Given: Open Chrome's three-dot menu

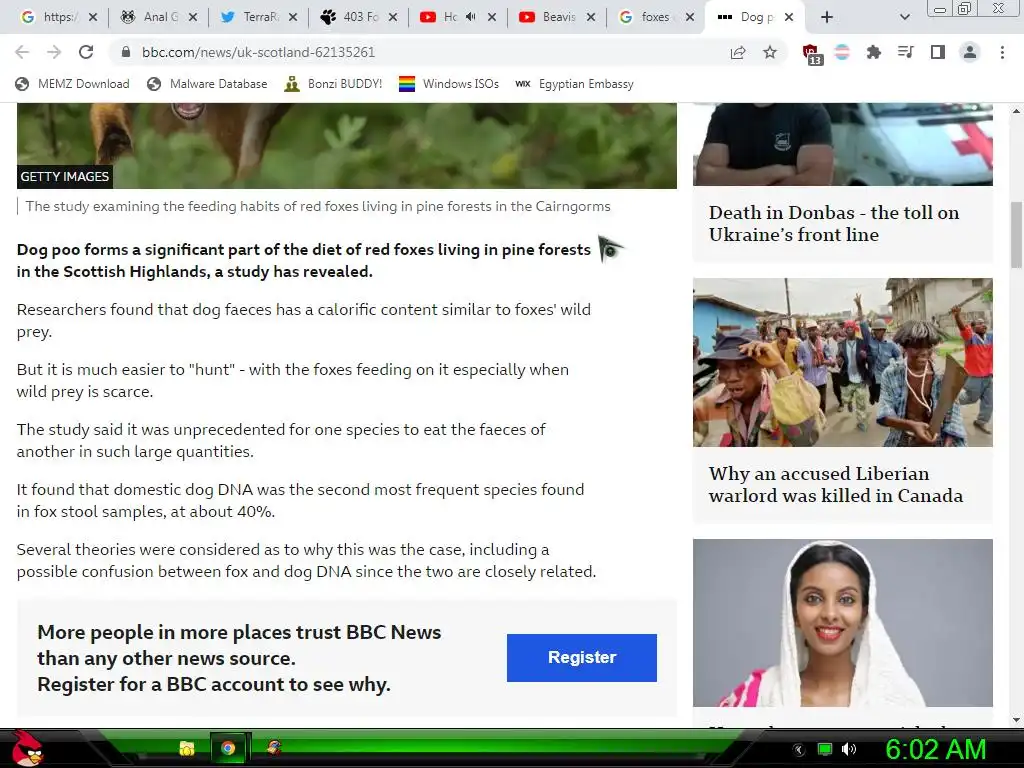Looking at the screenshot, I should 1002,52.
